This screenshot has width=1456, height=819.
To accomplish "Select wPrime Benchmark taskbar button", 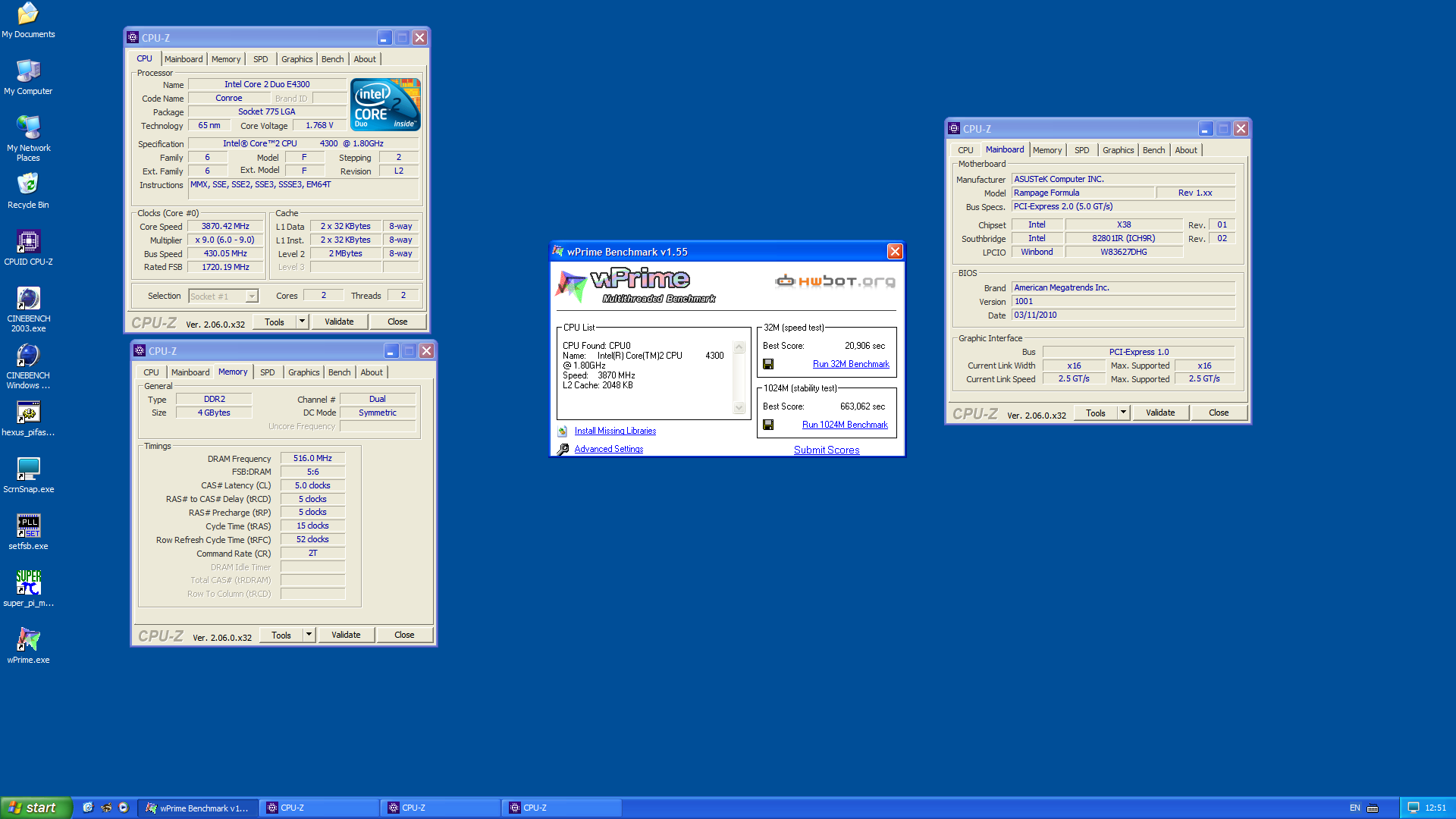I will tap(199, 808).
